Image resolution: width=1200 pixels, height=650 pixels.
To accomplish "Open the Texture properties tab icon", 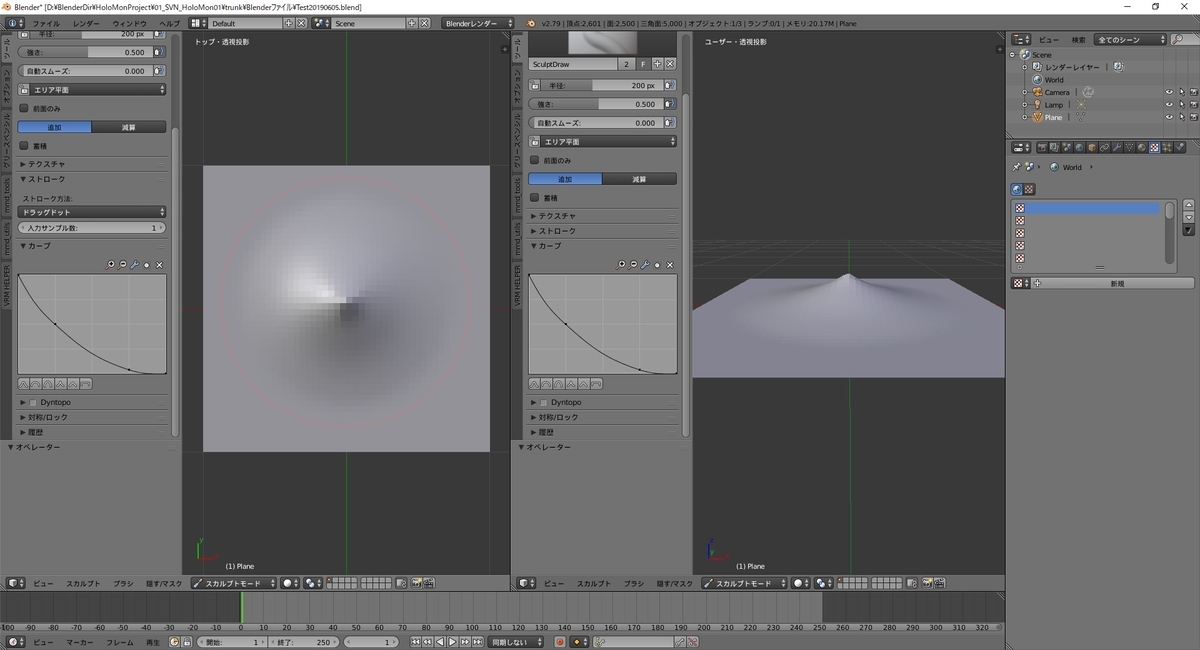I will pyautogui.click(x=1155, y=147).
